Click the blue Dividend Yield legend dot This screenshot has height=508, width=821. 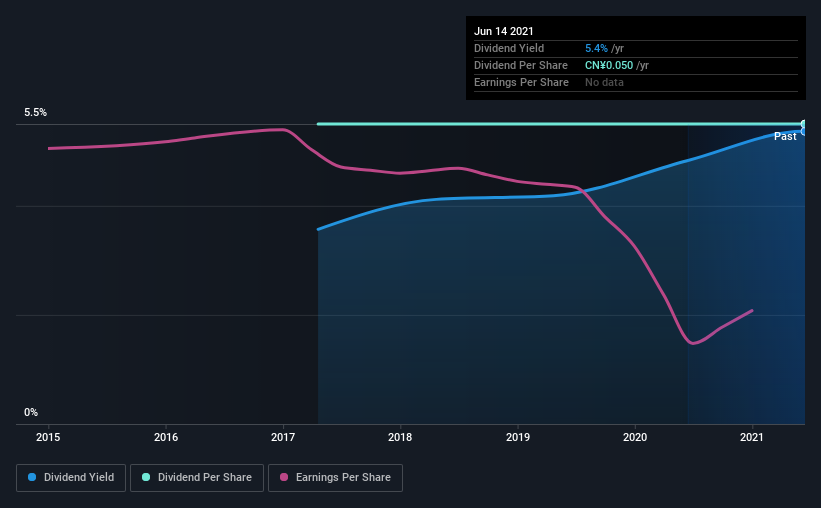point(32,477)
